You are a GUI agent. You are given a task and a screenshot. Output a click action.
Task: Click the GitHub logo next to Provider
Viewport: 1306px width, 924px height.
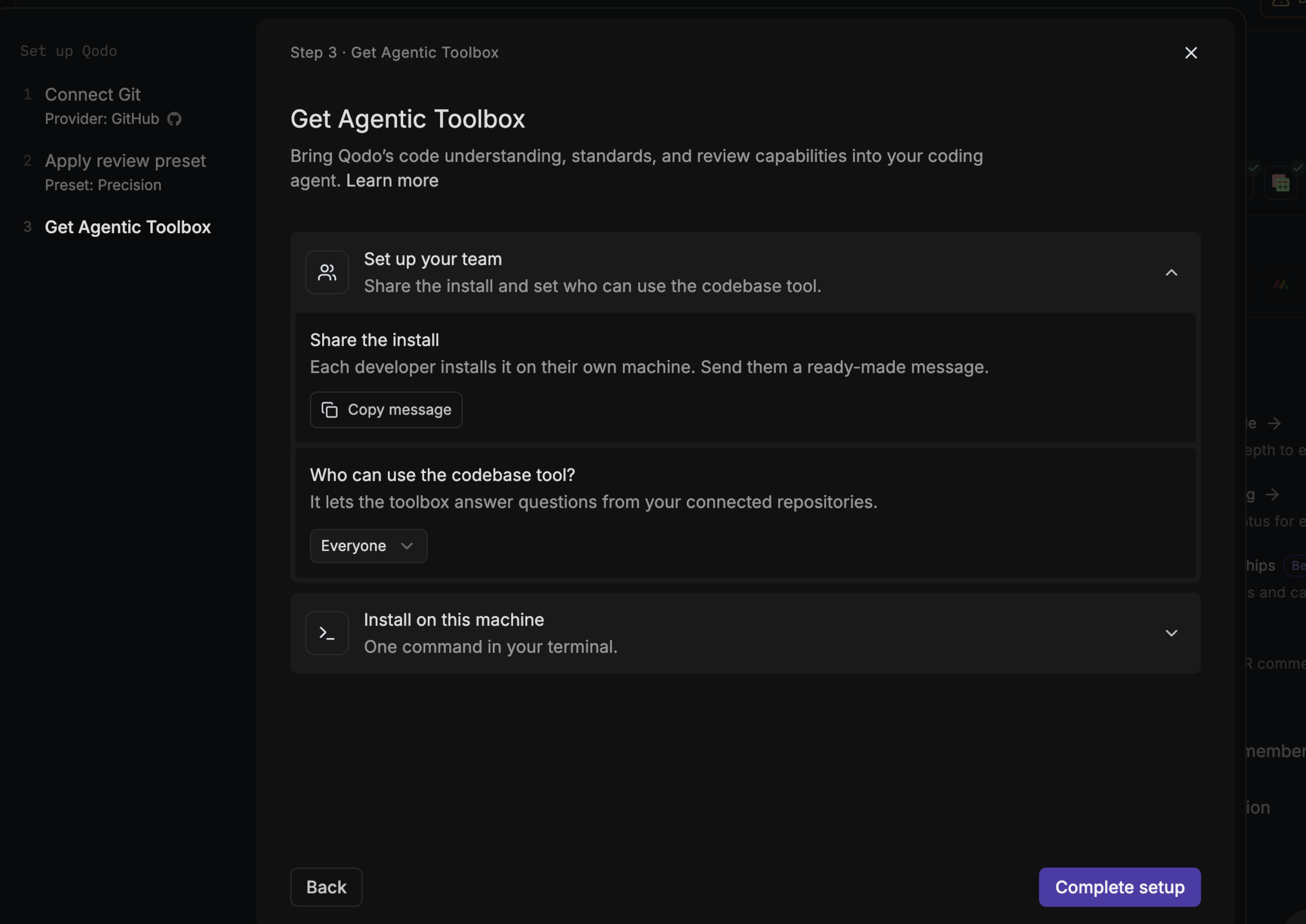(174, 119)
